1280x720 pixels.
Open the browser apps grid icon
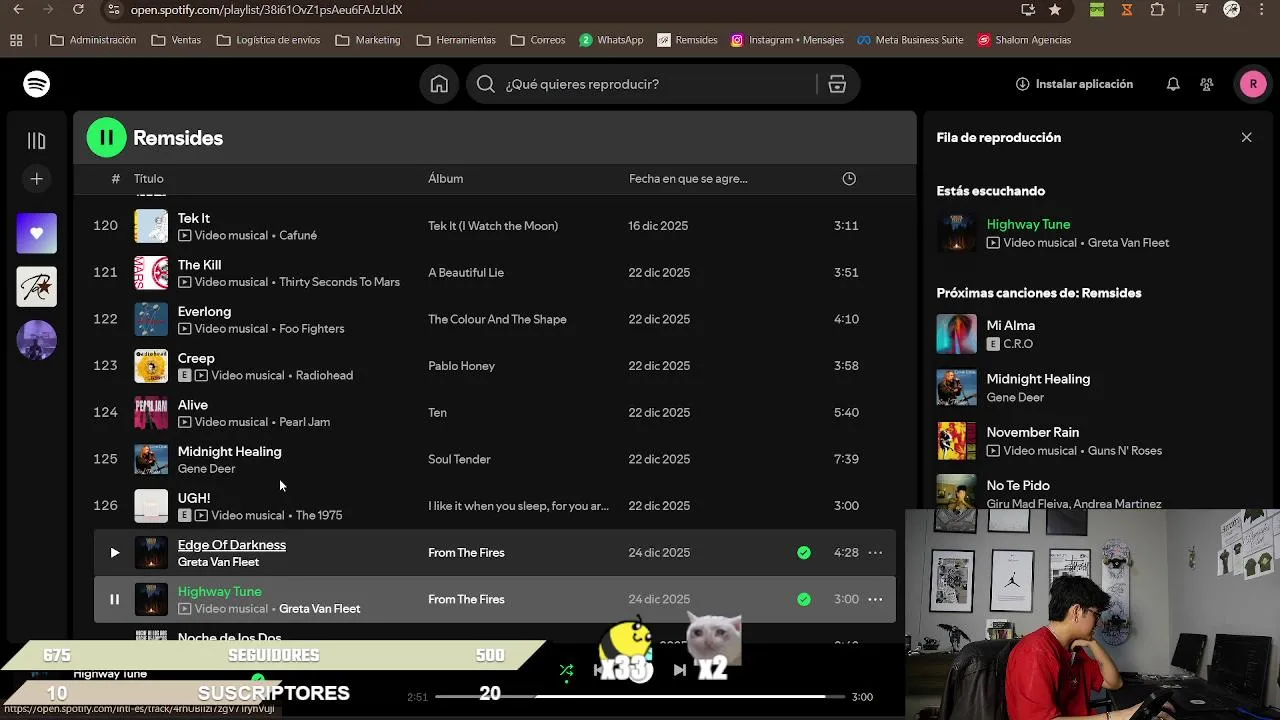tap(16, 40)
